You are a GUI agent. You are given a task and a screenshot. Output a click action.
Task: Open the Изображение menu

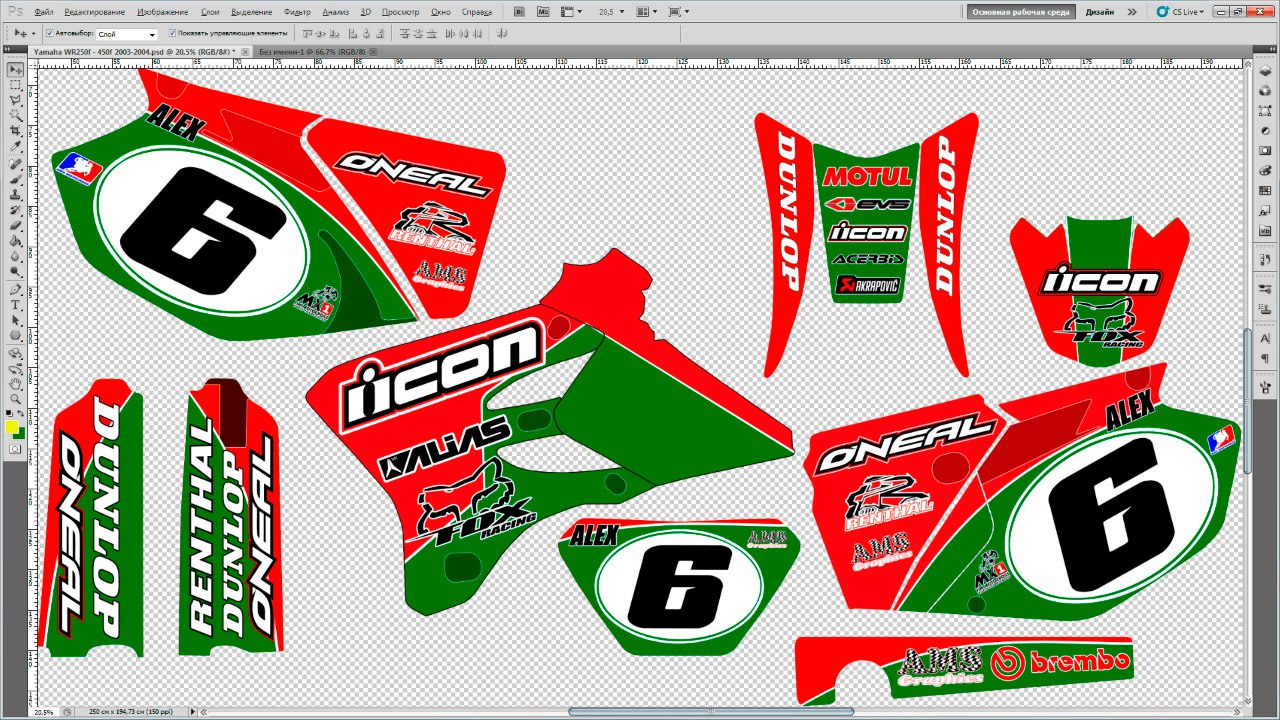coord(163,12)
